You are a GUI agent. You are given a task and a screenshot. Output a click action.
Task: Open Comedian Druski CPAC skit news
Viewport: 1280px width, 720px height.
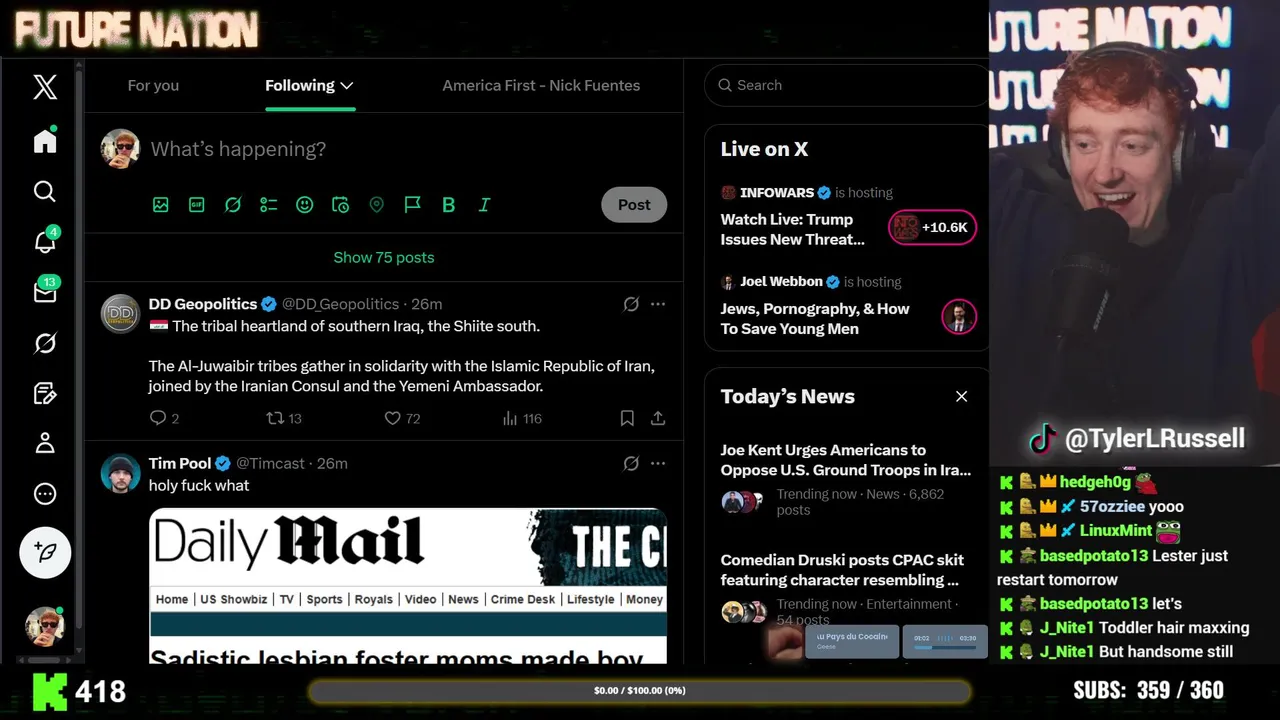842,570
